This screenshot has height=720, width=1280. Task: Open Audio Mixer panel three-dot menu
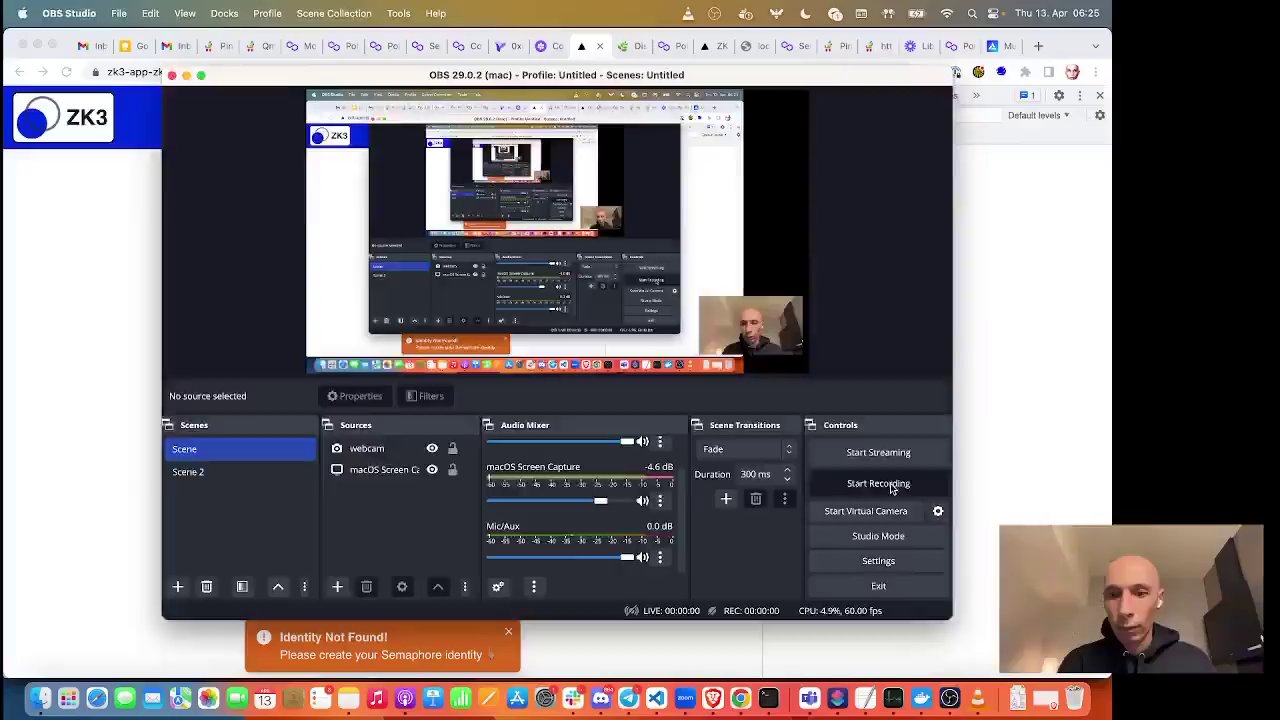(533, 587)
